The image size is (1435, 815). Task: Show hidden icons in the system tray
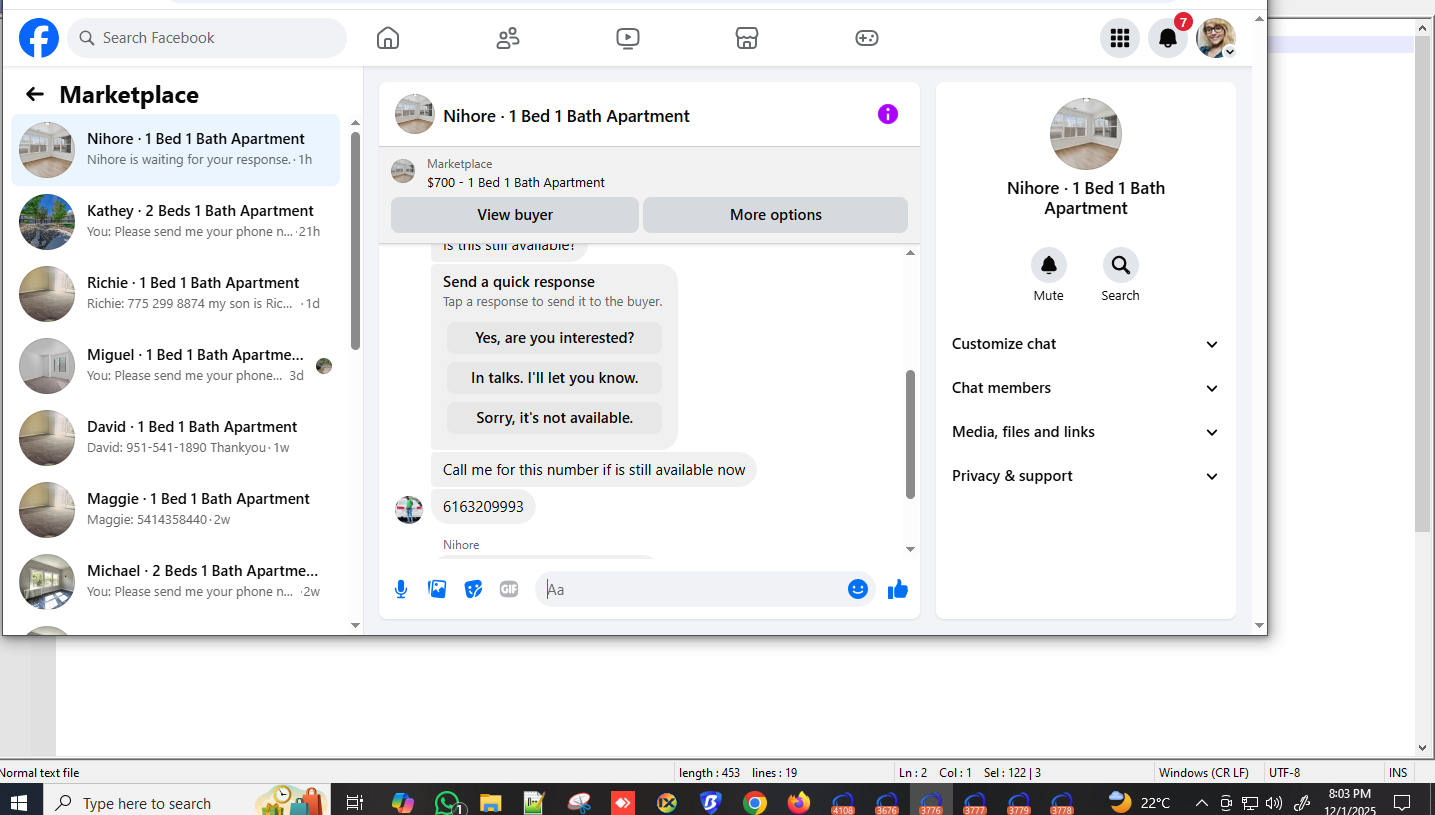(x=1201, y=803)
